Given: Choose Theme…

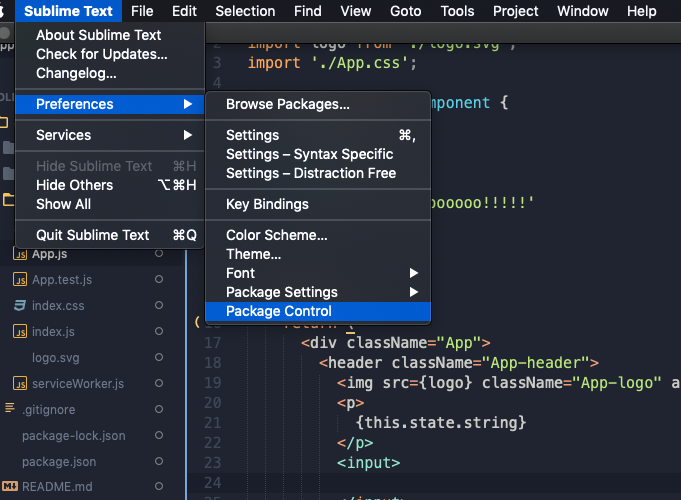Looking at the screenshot, I should 318,254.
